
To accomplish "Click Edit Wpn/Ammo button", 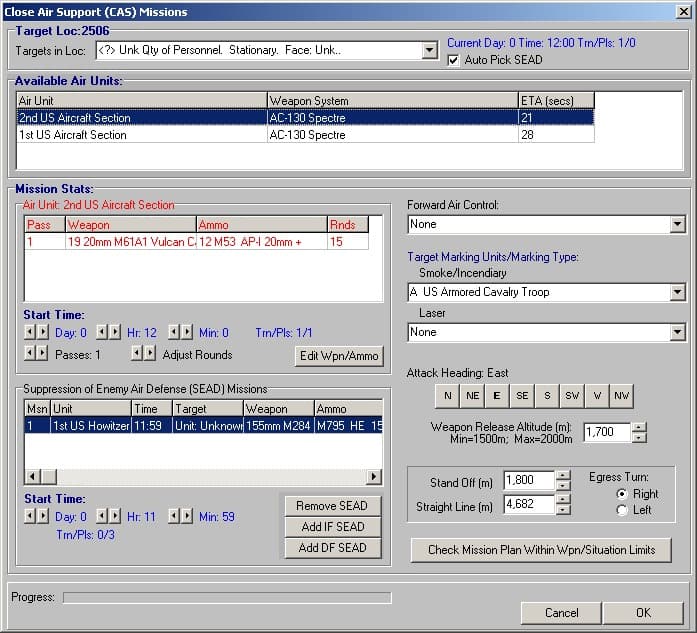I will tap(340, 355).
